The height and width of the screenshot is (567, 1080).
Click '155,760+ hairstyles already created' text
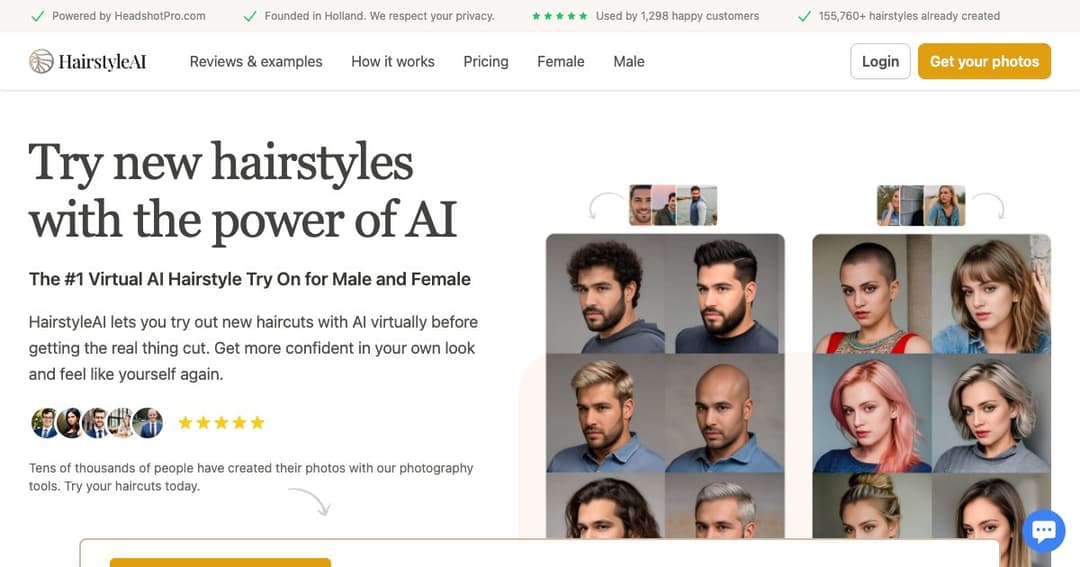[x=909, y=16]
